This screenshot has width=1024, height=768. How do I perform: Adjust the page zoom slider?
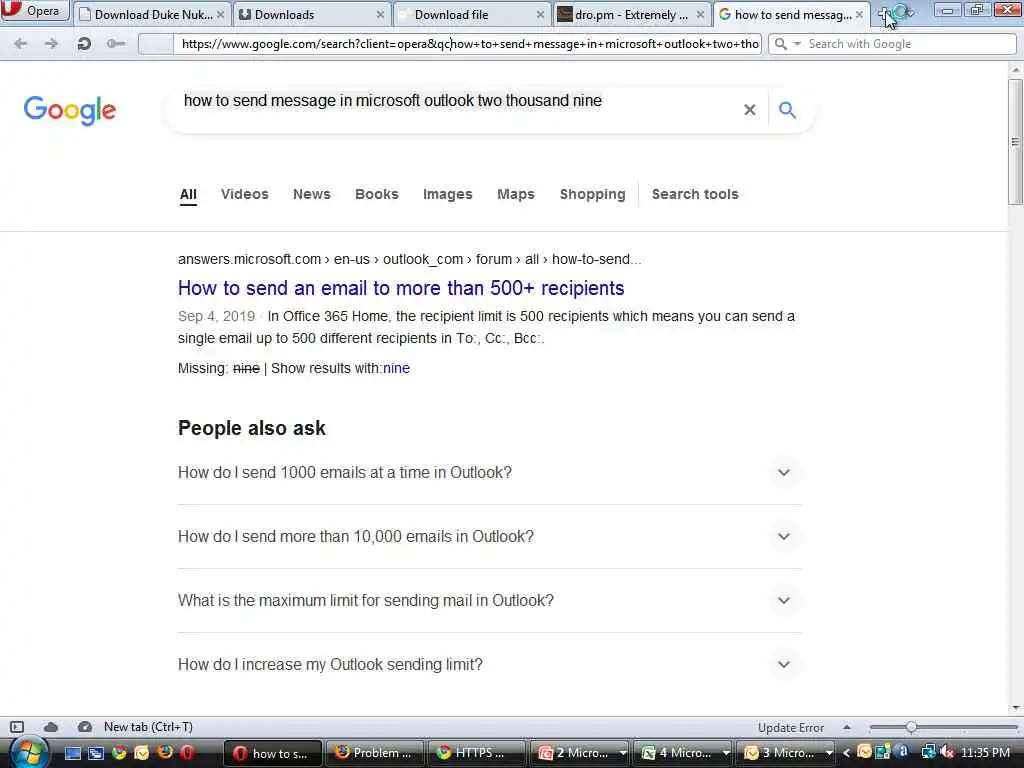pyautogui.click(x=911, y=727)
